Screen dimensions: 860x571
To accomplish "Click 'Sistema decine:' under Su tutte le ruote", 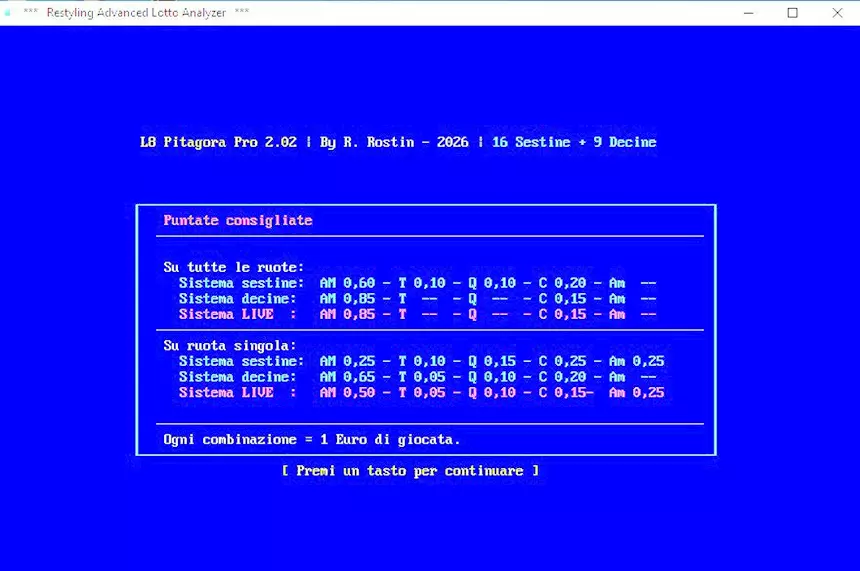I will click(x=237, y=298).
